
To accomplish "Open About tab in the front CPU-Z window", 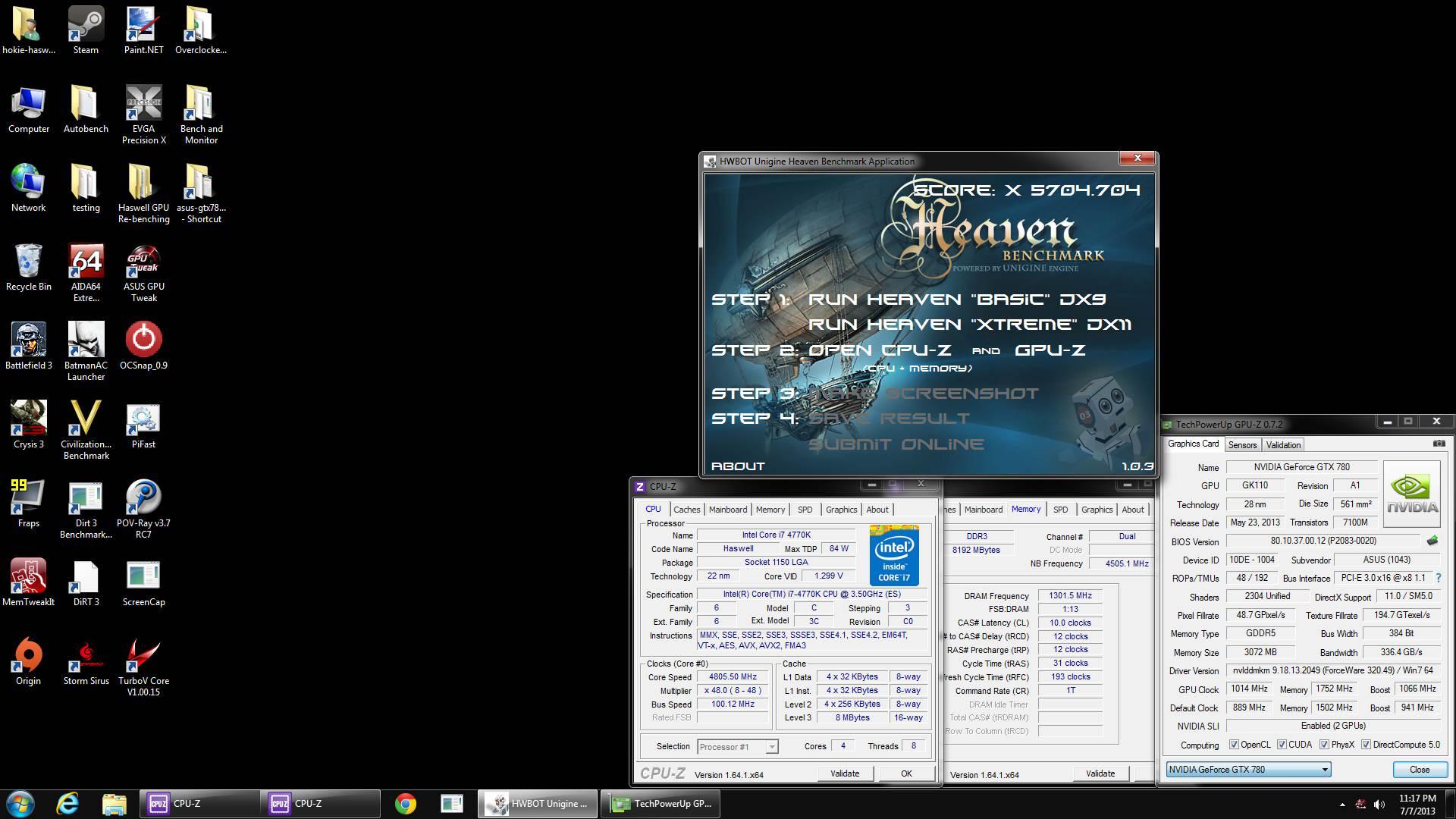I will point(877,510).
